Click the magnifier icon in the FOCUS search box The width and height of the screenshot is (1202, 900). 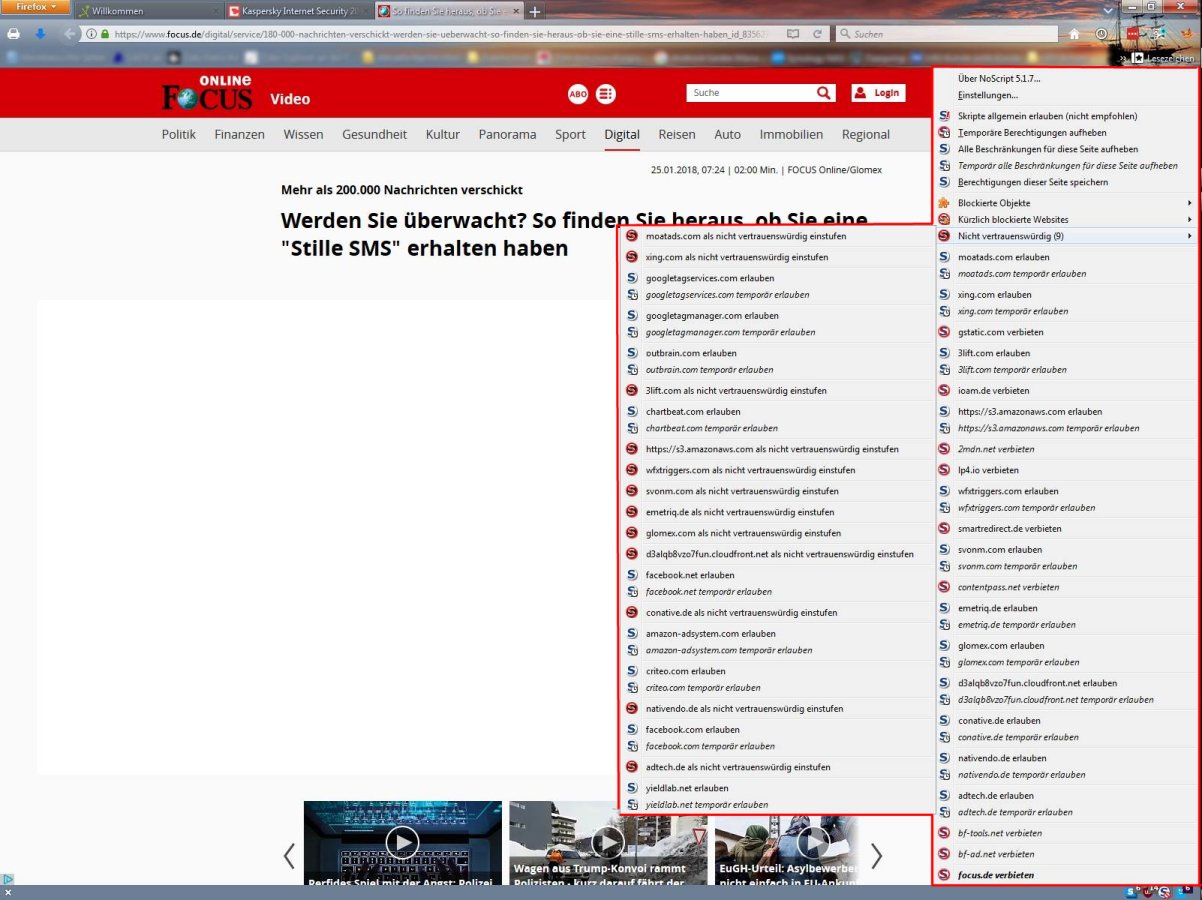pyautogui.click(x=823, y=92)
